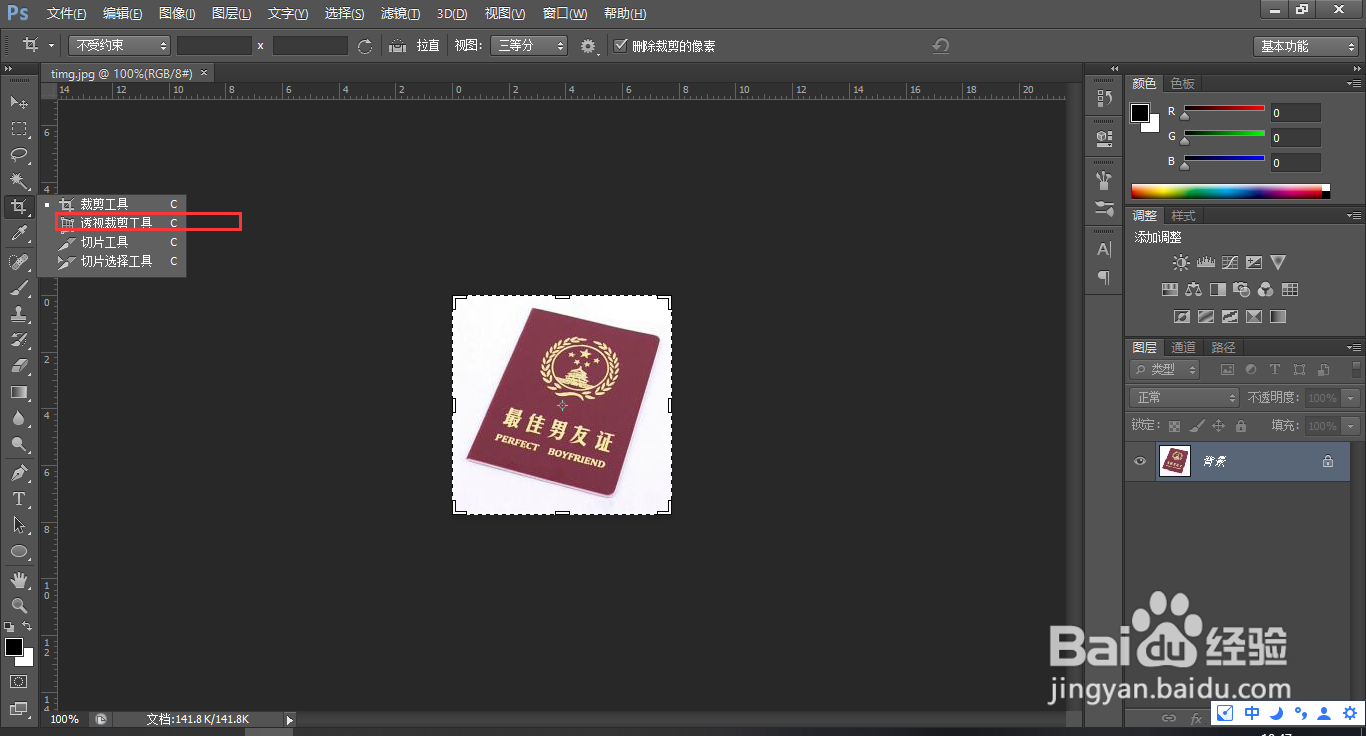Screen dimensions: 1366x736
Task: Open crop tool settings gear
Action: pos(588,46)
